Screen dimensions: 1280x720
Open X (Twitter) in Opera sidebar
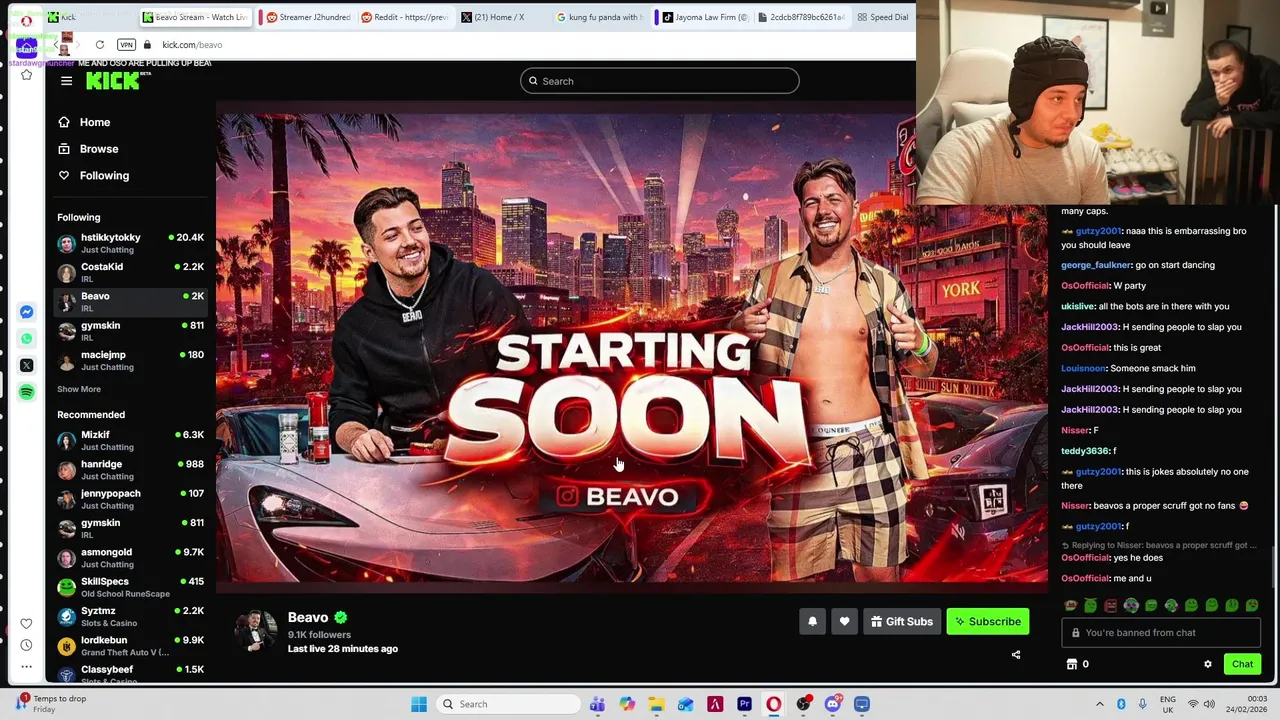27,365
